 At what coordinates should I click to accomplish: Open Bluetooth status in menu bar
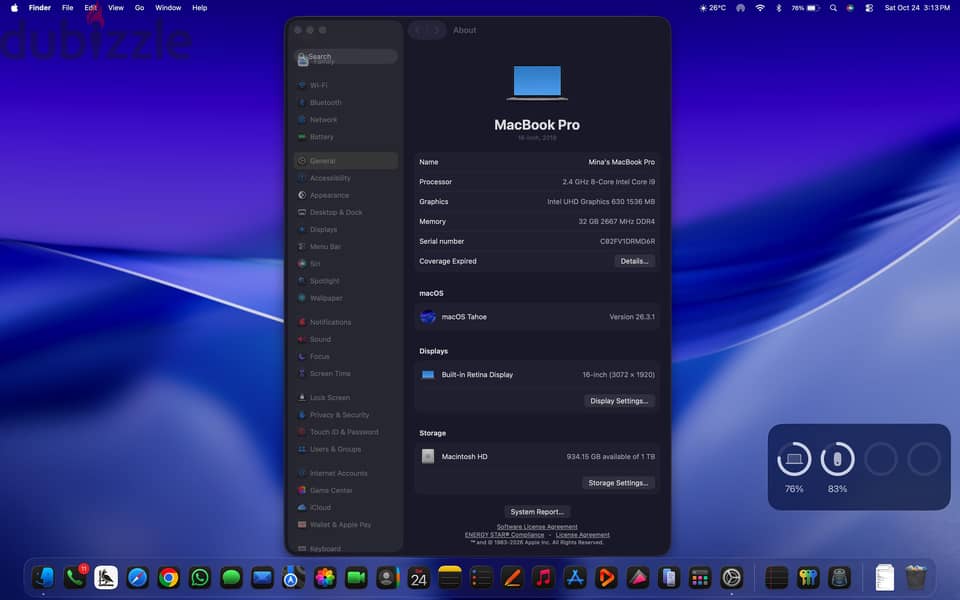tap(779, 8)
